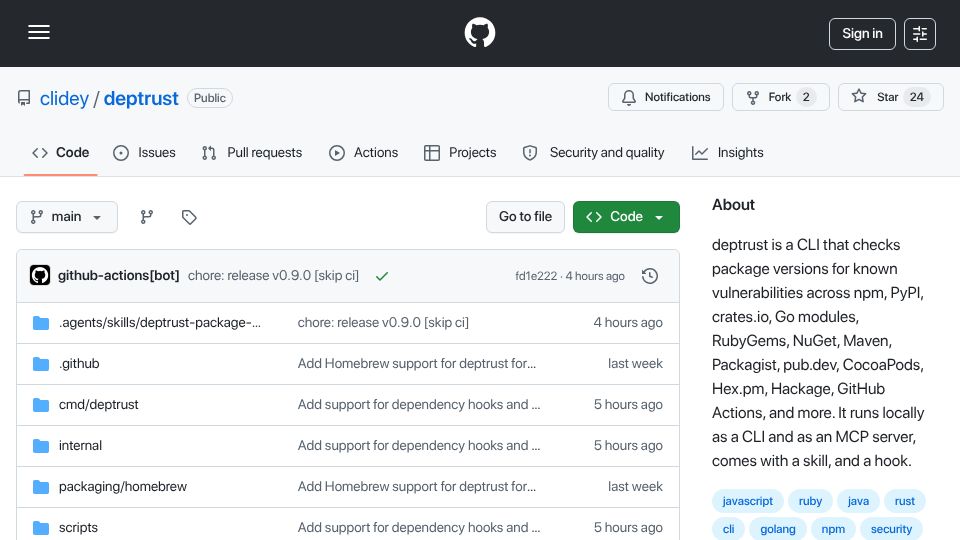Open the Actions tab
The width and height of the screenshot is (960, 540).
point(364,152)
